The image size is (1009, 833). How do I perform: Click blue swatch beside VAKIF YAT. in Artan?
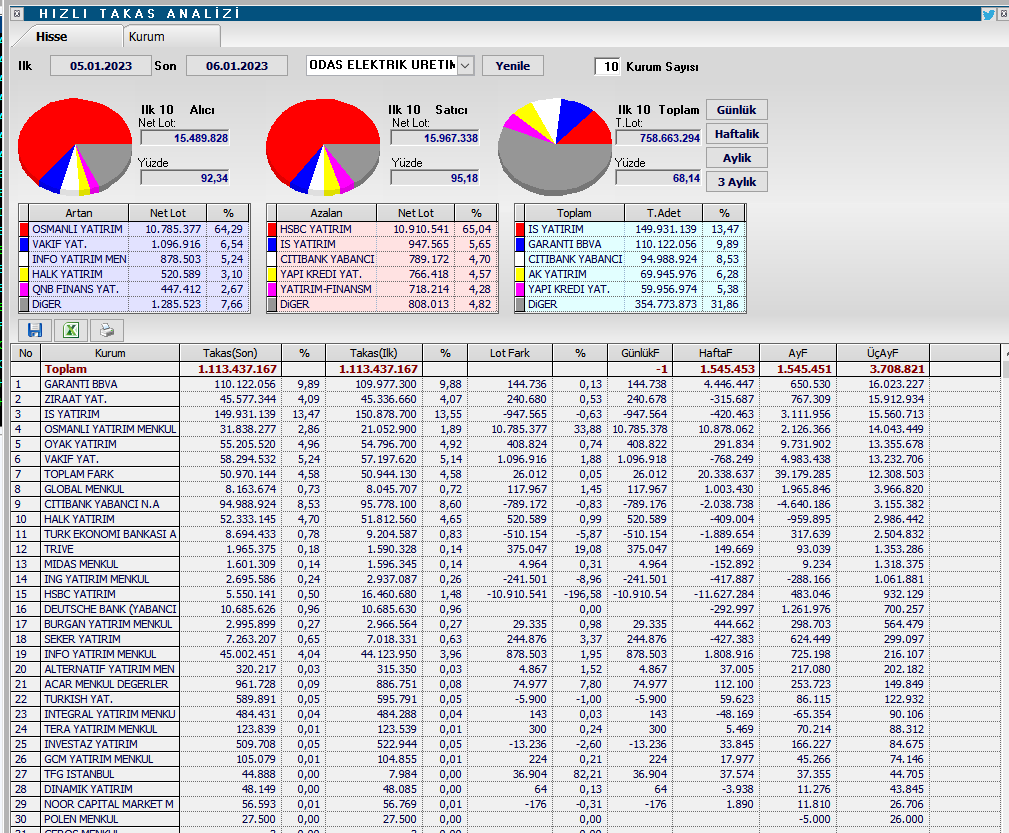pyautogui.click(x=24, y=244)
